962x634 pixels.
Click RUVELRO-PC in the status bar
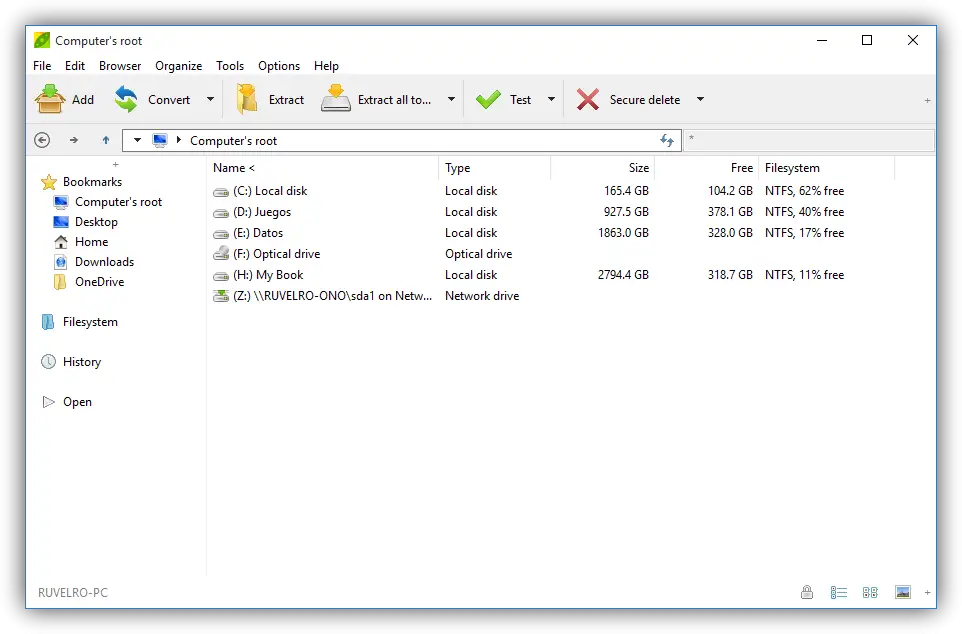73,593
